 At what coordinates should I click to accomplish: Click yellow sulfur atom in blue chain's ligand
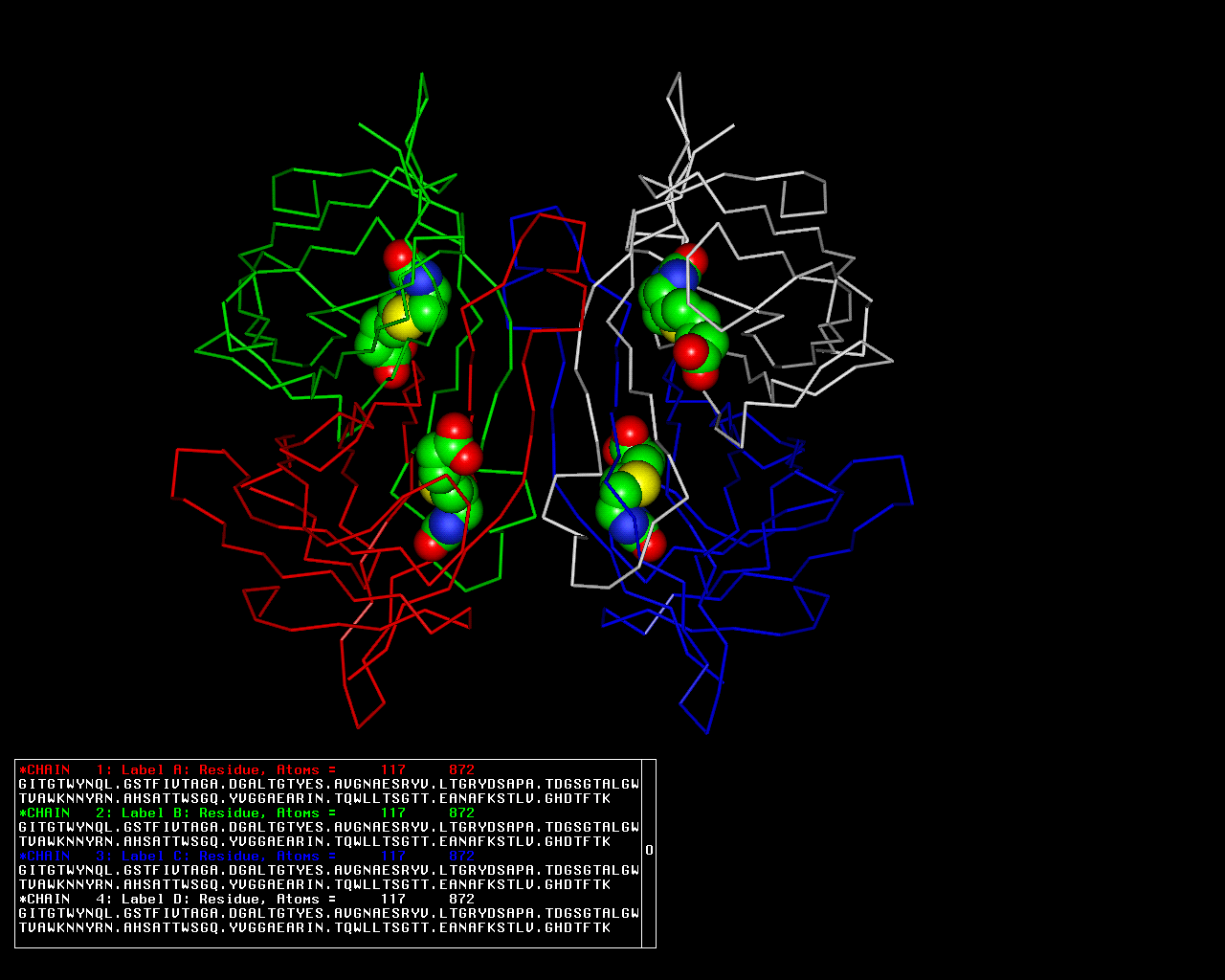tap(641, 483)
